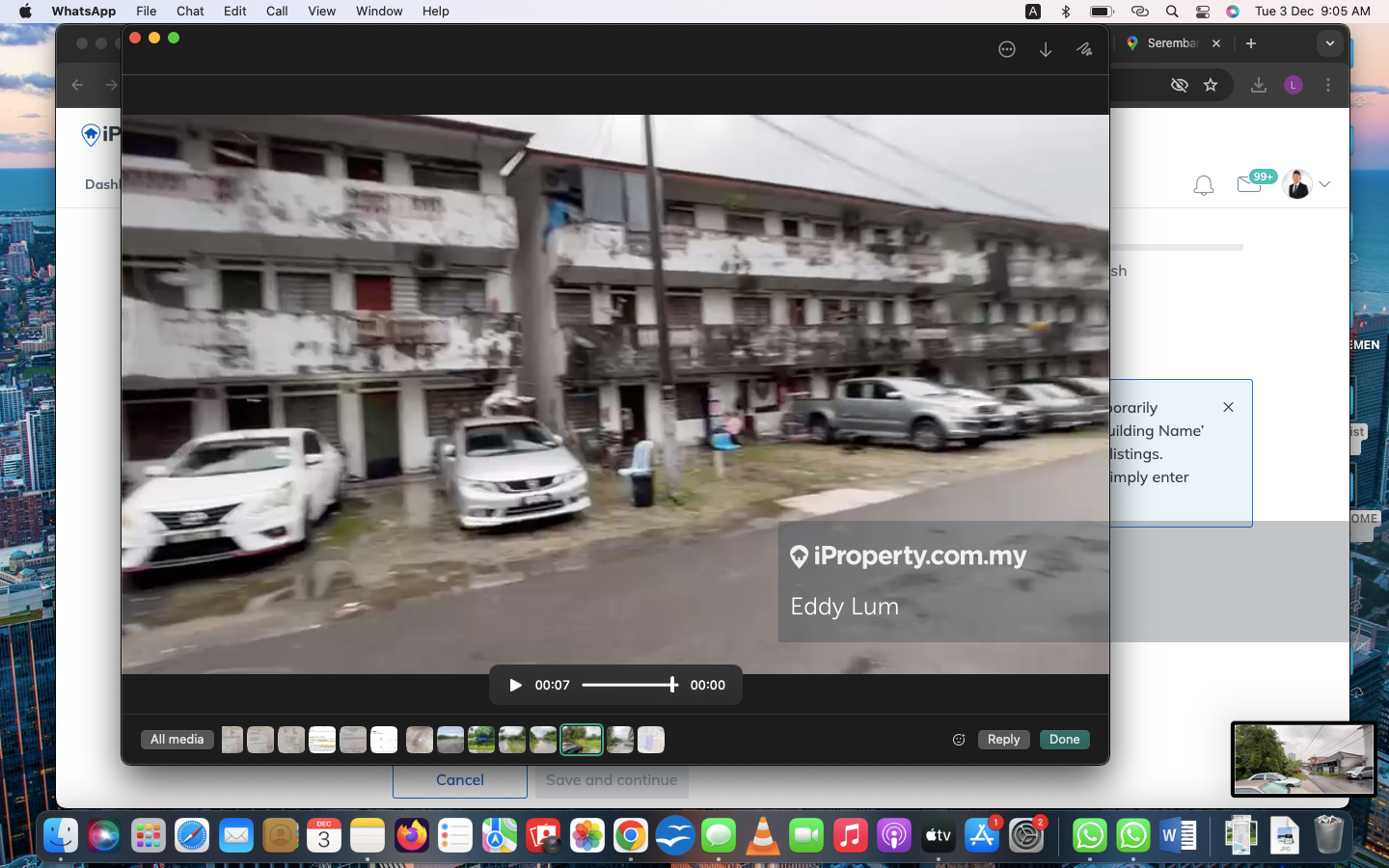
Task: Open Control Center in the menu bar
Action: 1203,12
